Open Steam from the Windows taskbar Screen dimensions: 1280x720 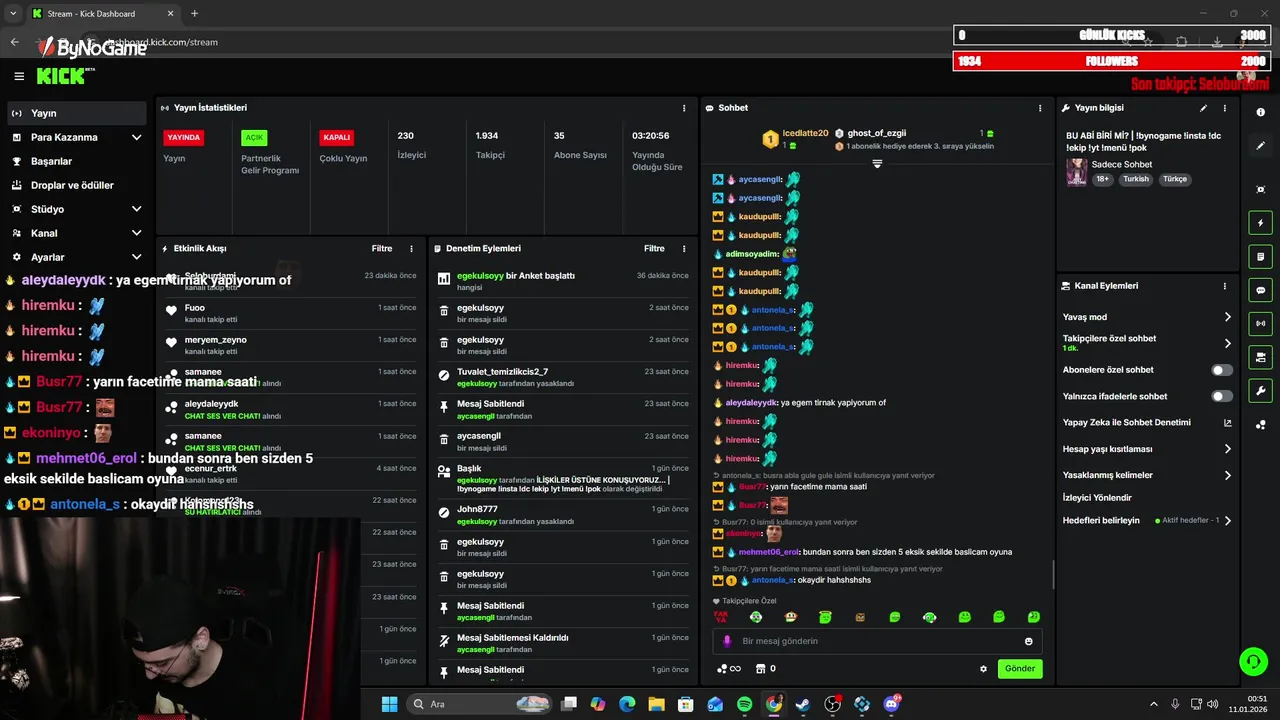(x=803, y=704)
